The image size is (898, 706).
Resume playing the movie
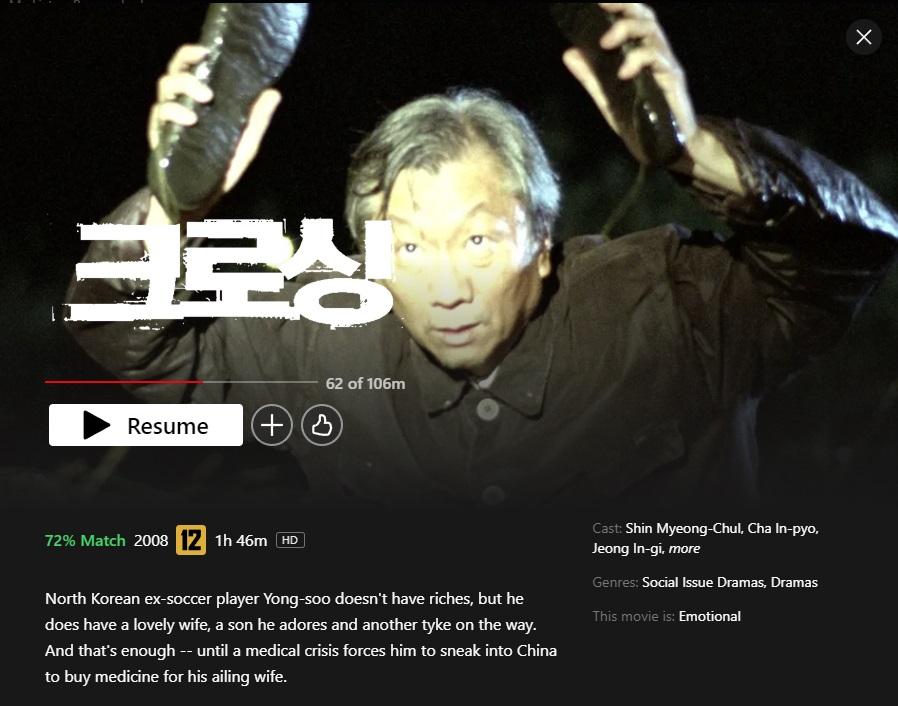pyautogui.click(x=146, y=425)
